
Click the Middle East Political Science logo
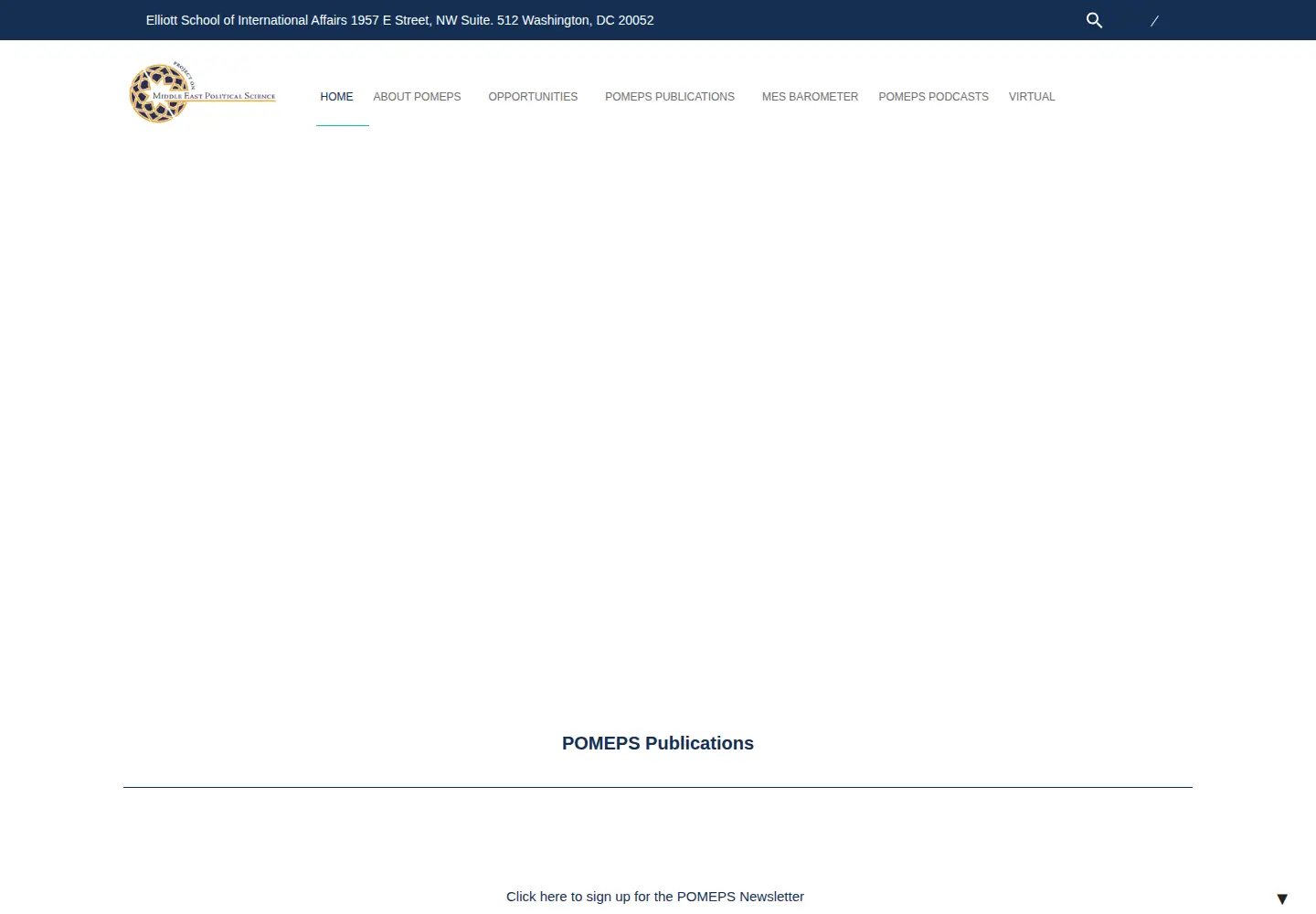(x=203, y=93)
